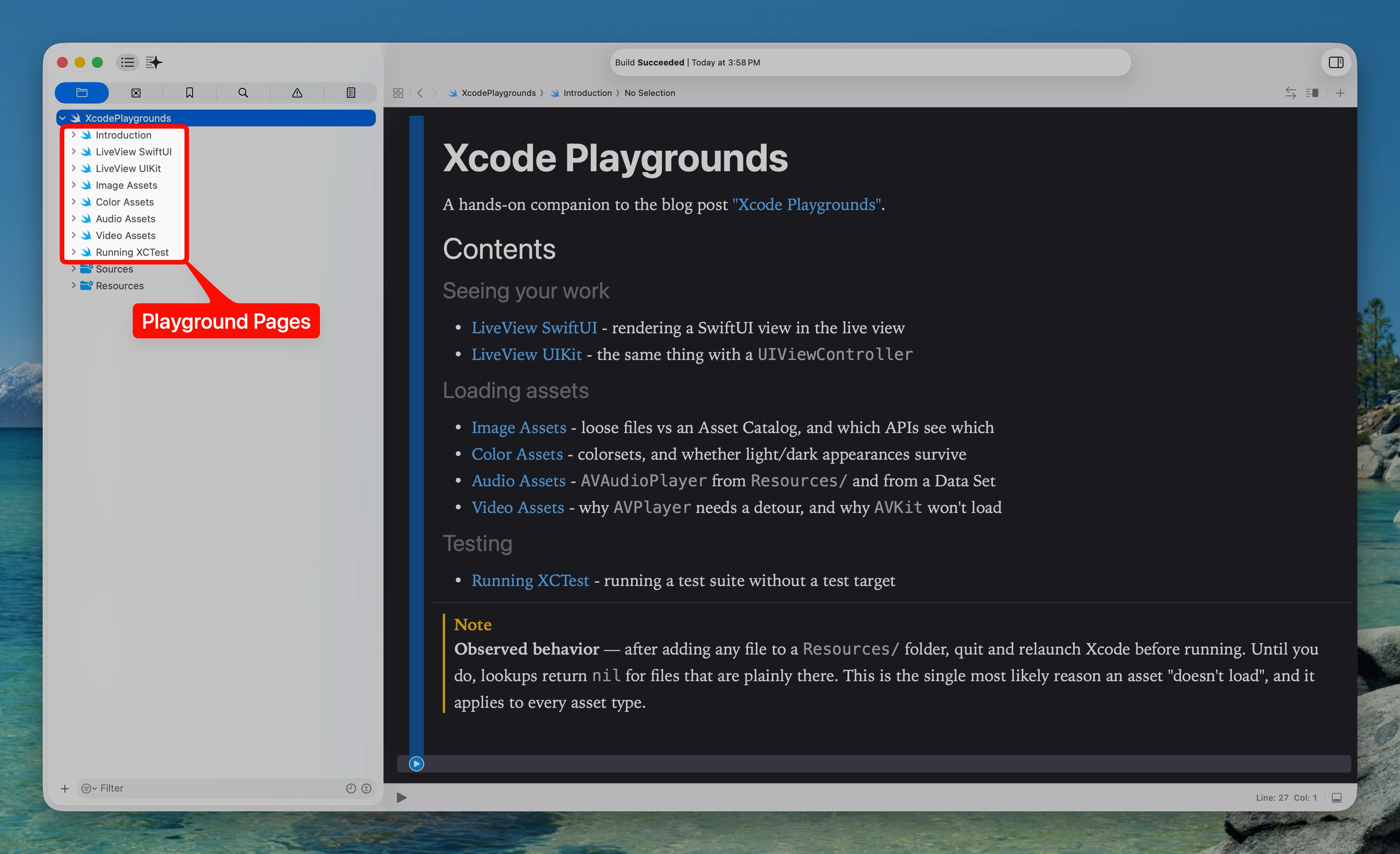Open the Report navigator tab
1400x854 pixels.
(x=351, y=92)
